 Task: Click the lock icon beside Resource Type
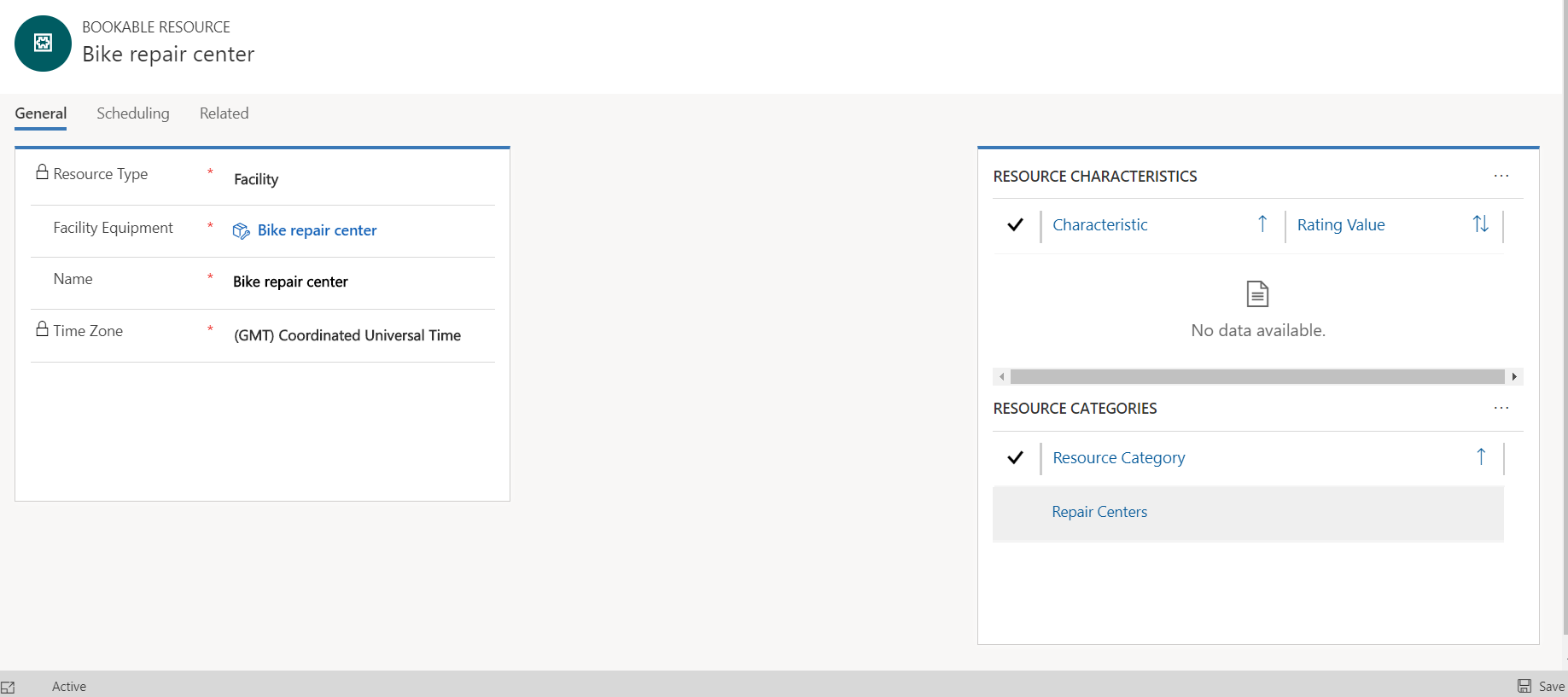click(42, 172)
